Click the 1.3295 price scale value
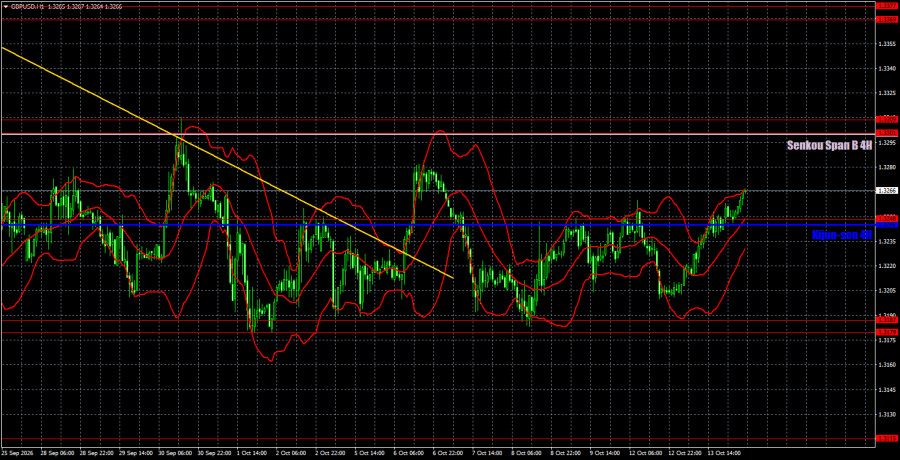Image resolution: width=900 pixels, height=460 pixels. (887, 142)
